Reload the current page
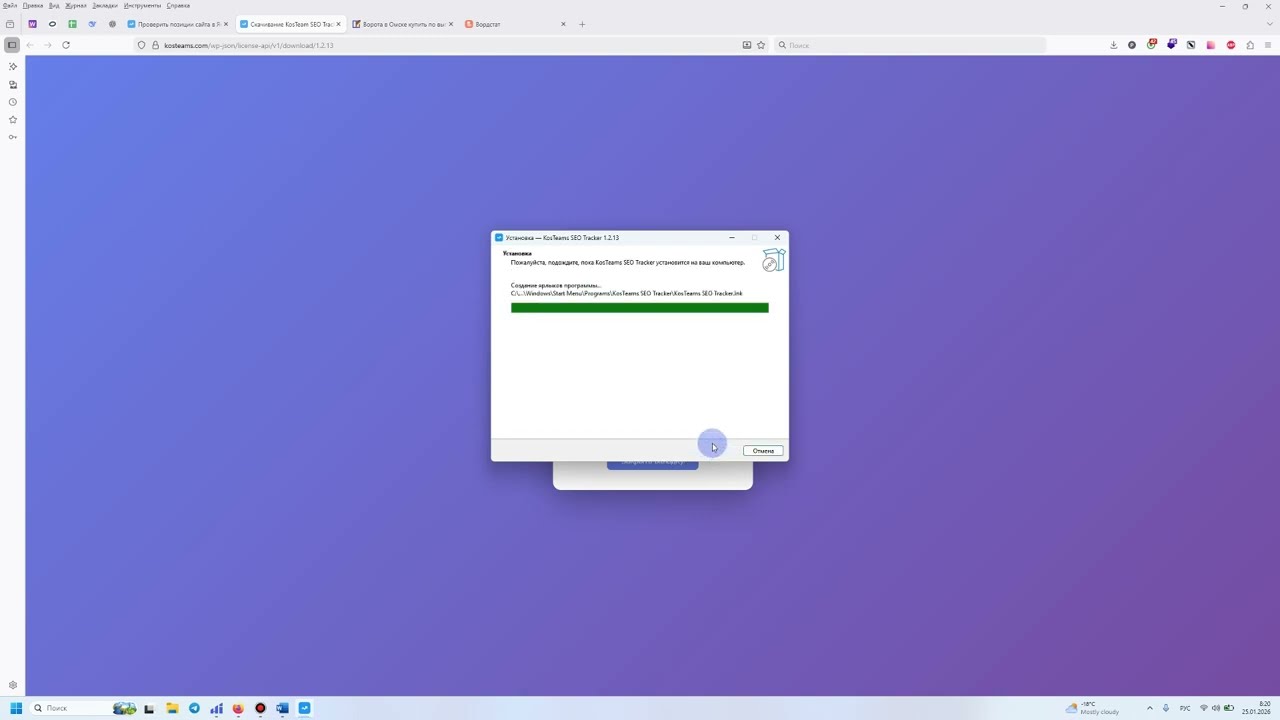Screen dimensions: 1280x720 point(66,45)
